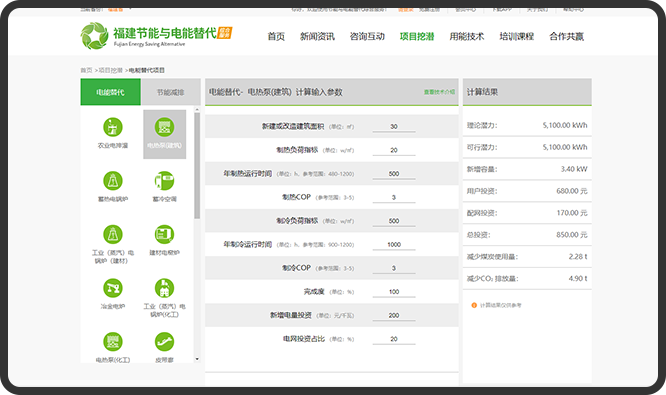
Task: Click the 首页 breadcrumb link
Action: 86,70
